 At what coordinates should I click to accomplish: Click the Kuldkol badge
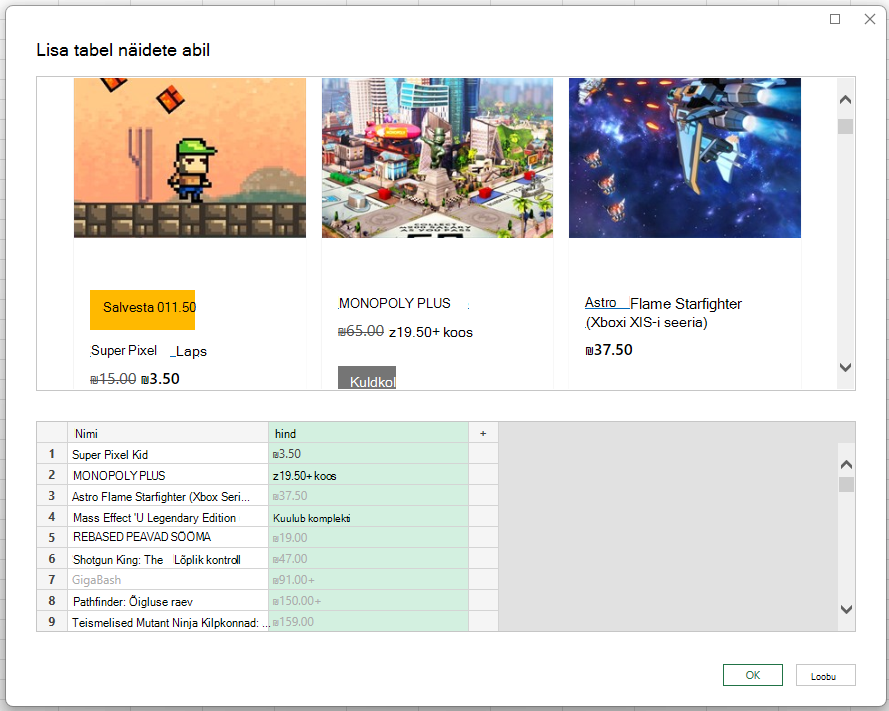367,378
